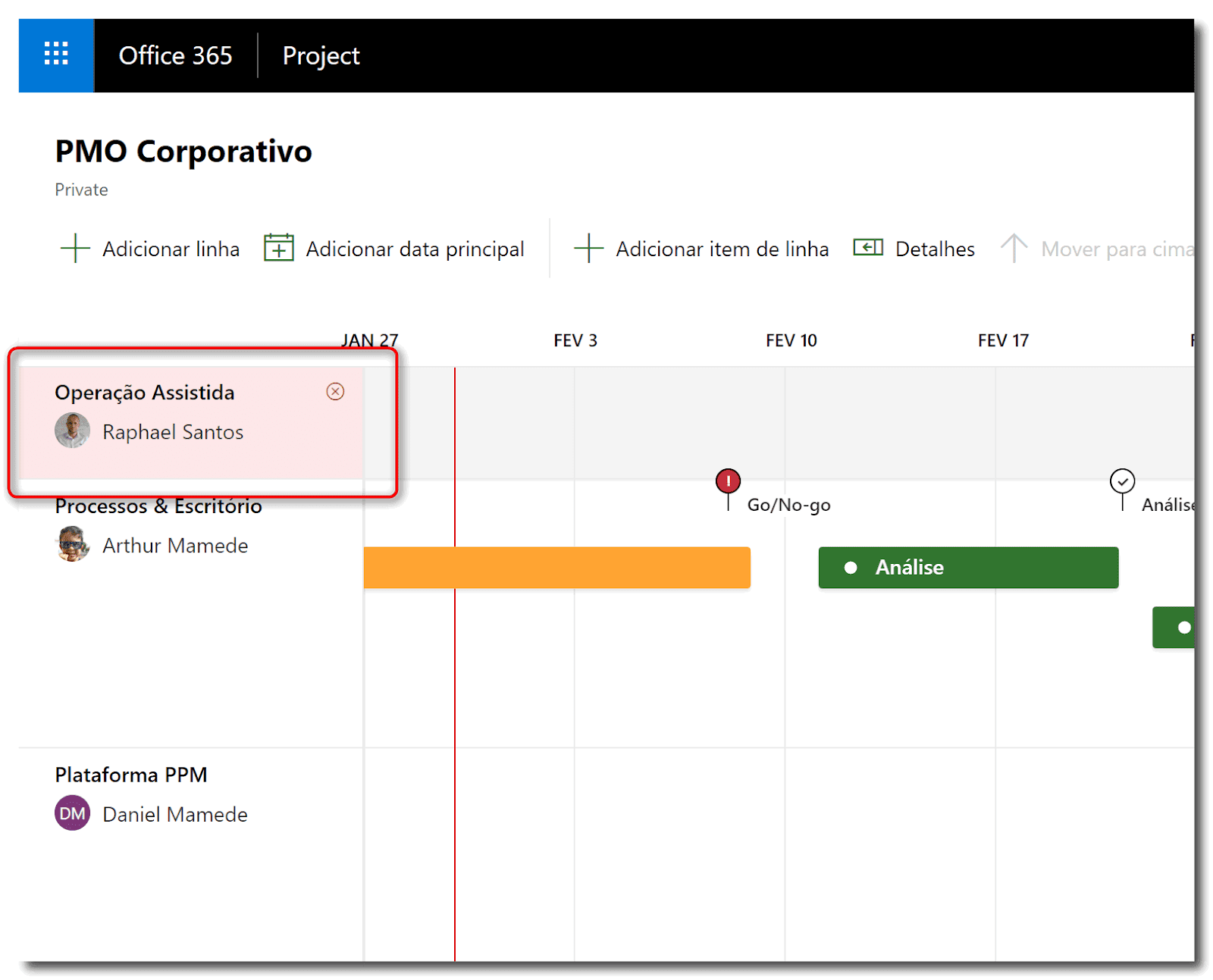Click the Office 365 link
The image size is (1213, 980).
[175, 55]
